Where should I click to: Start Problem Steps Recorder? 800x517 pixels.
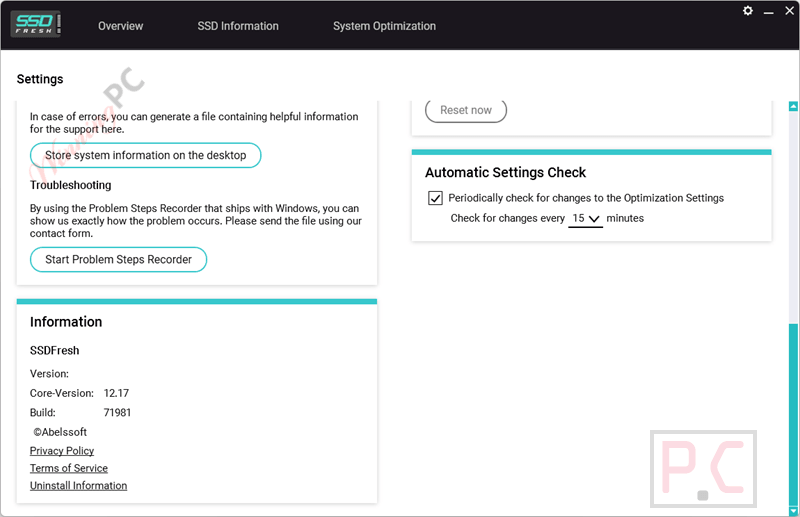(x=118, y=259)
